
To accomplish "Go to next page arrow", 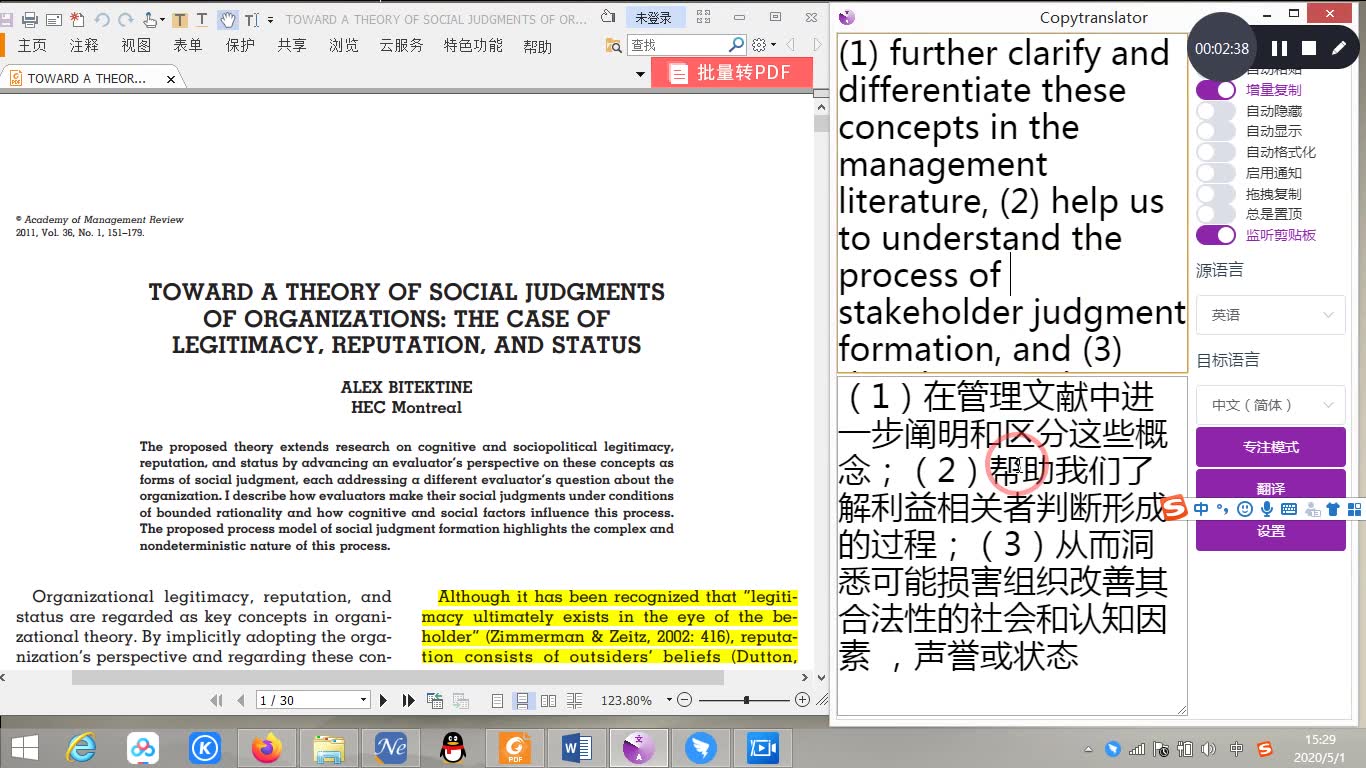I will point(383,700).
